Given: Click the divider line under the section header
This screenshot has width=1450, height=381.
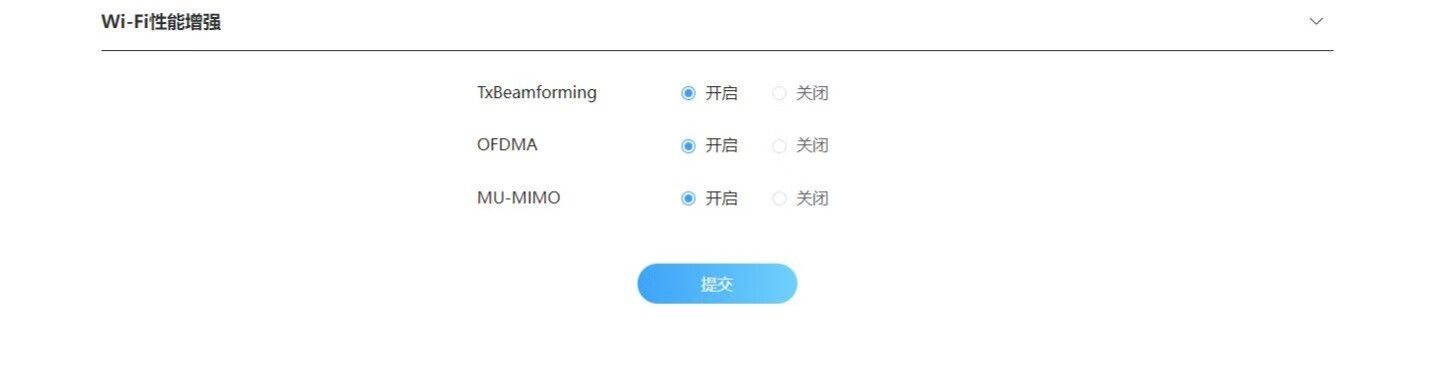Looking at the screenshot, I should coord(717,50).
